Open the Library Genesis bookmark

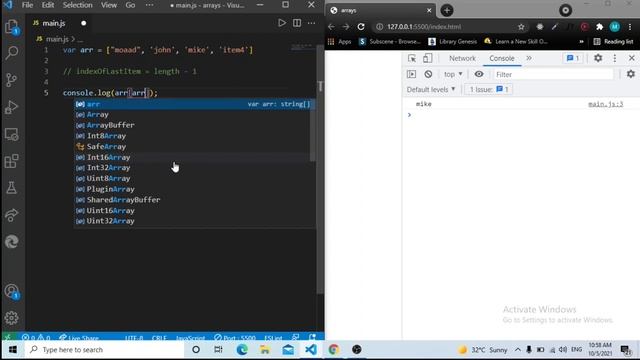(453, 42)
